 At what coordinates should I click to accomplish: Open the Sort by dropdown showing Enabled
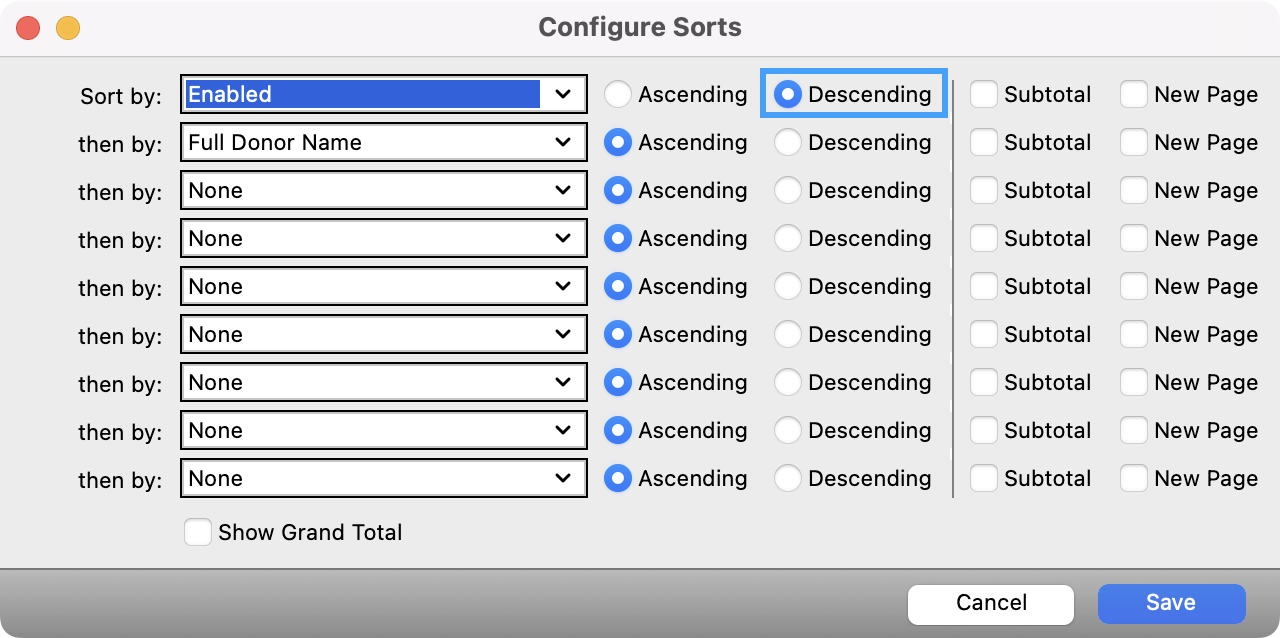pos(383,94)
